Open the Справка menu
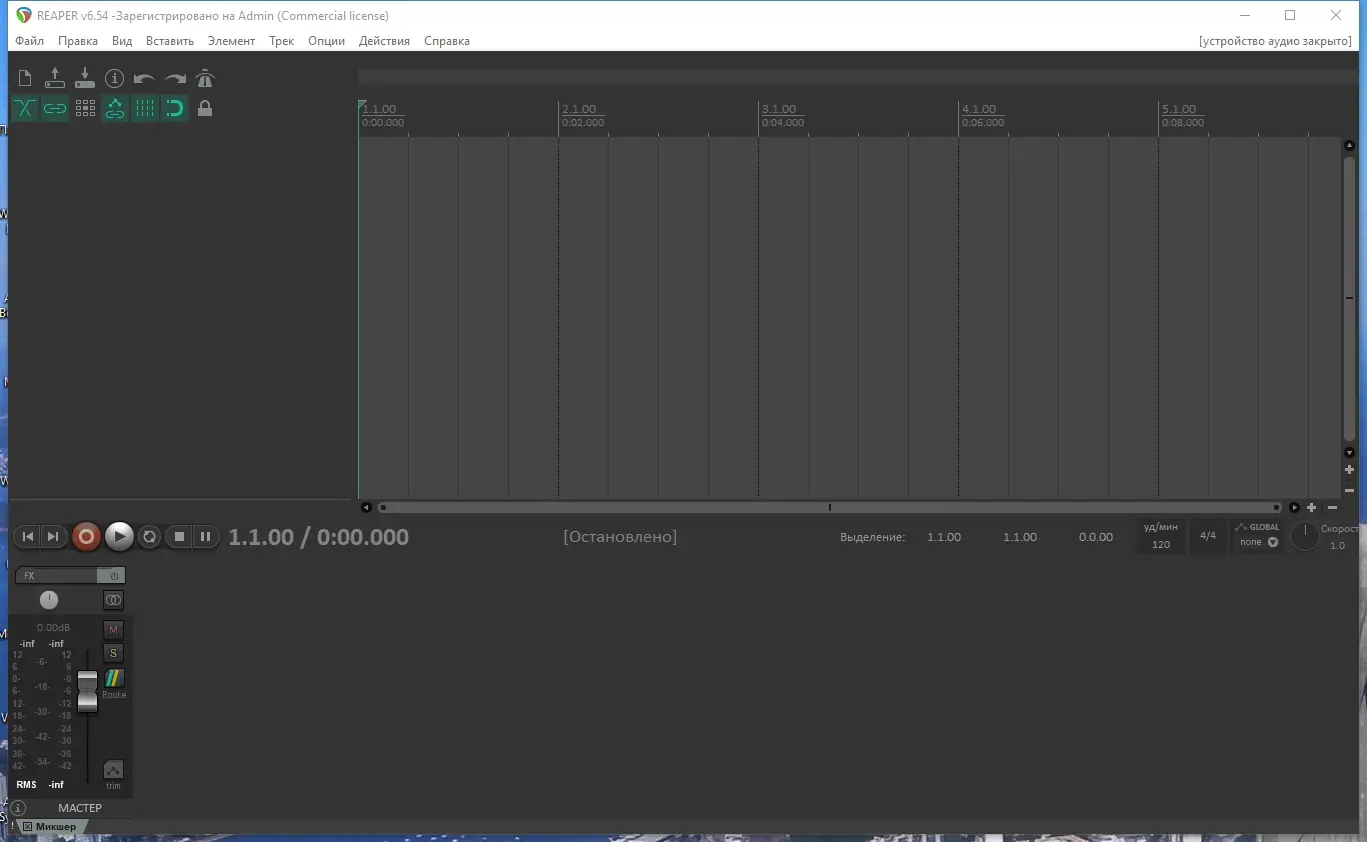Viewport: 1367px width, 842px height. tap(447, 41)
